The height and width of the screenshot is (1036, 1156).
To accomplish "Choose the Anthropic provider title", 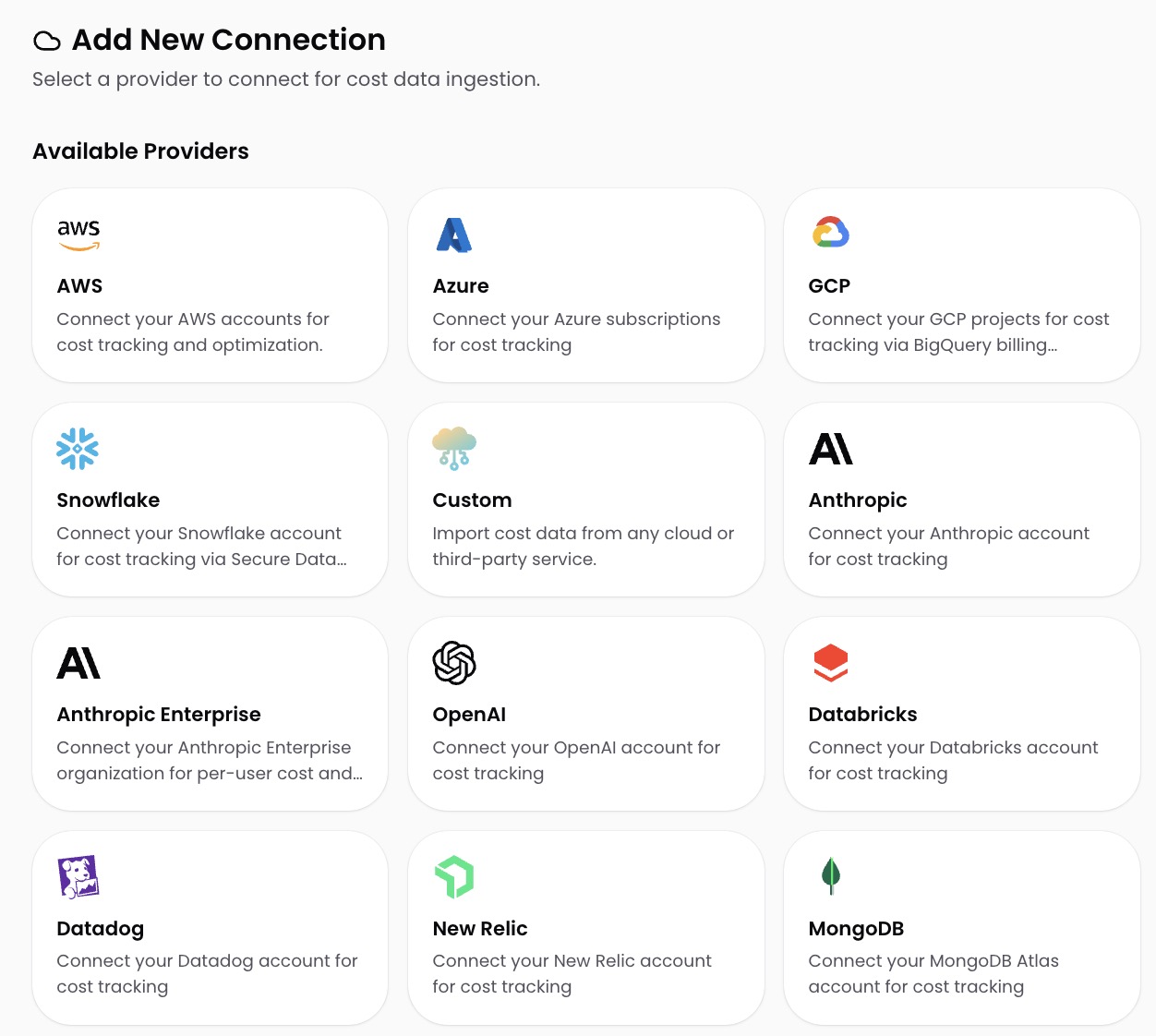I will (x=858, y=500).
